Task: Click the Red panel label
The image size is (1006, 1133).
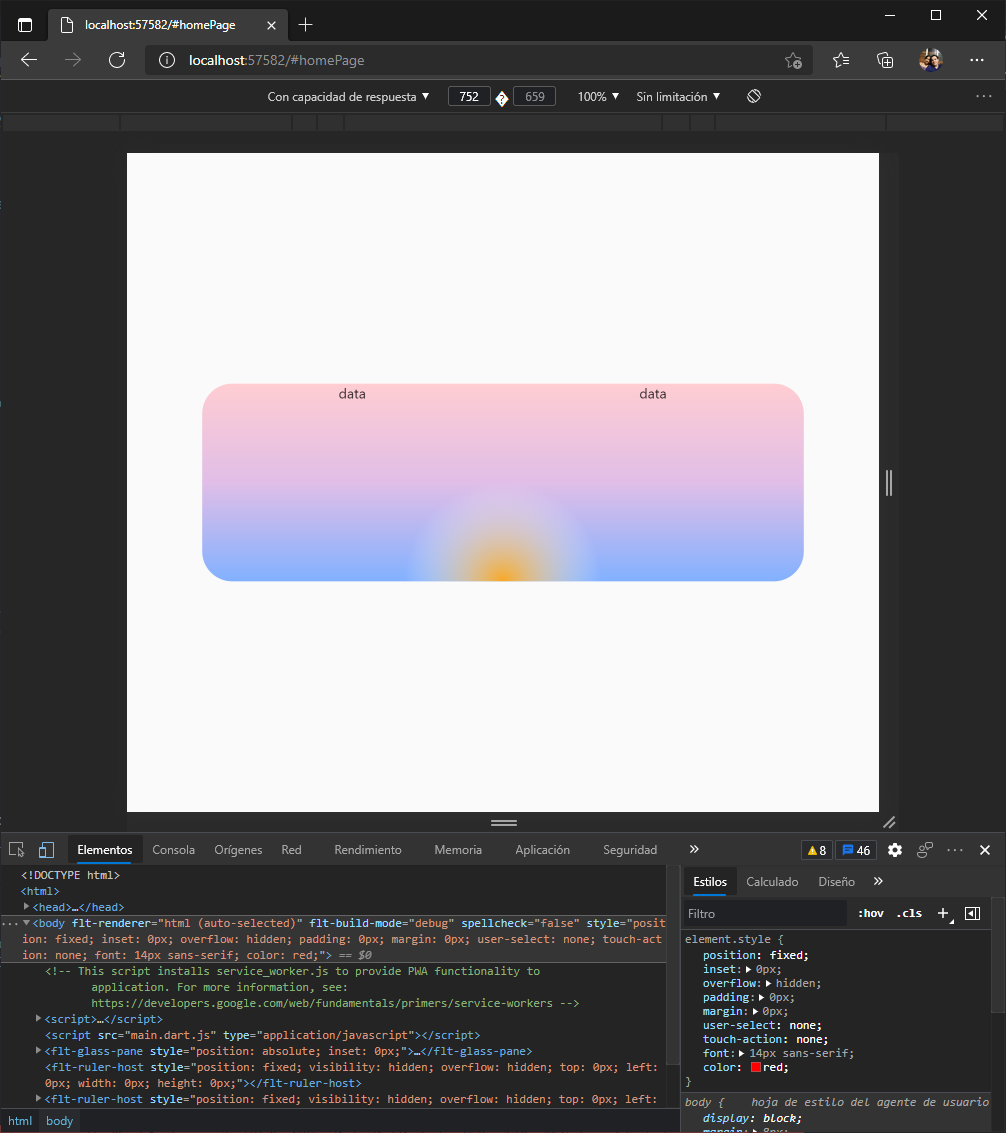Action: pos(291,849)
